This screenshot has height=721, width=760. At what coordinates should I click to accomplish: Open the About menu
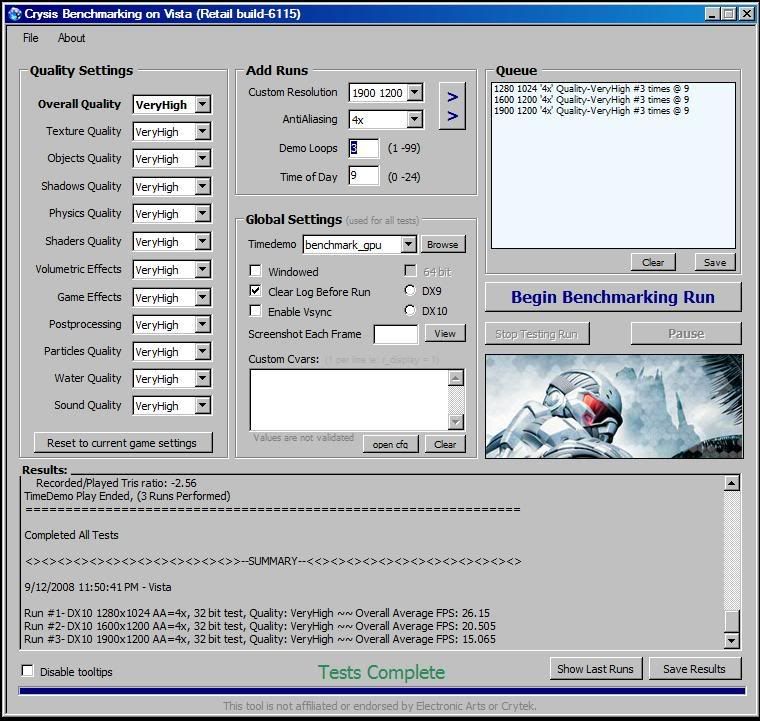click(x=71, y=38)
